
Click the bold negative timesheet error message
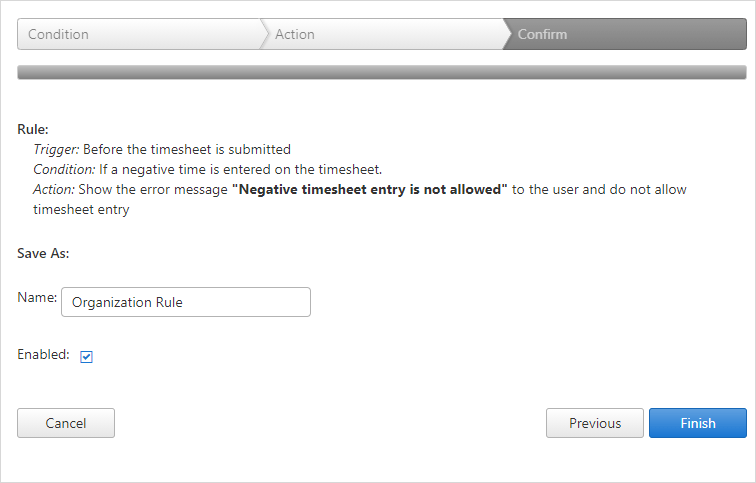370,189
